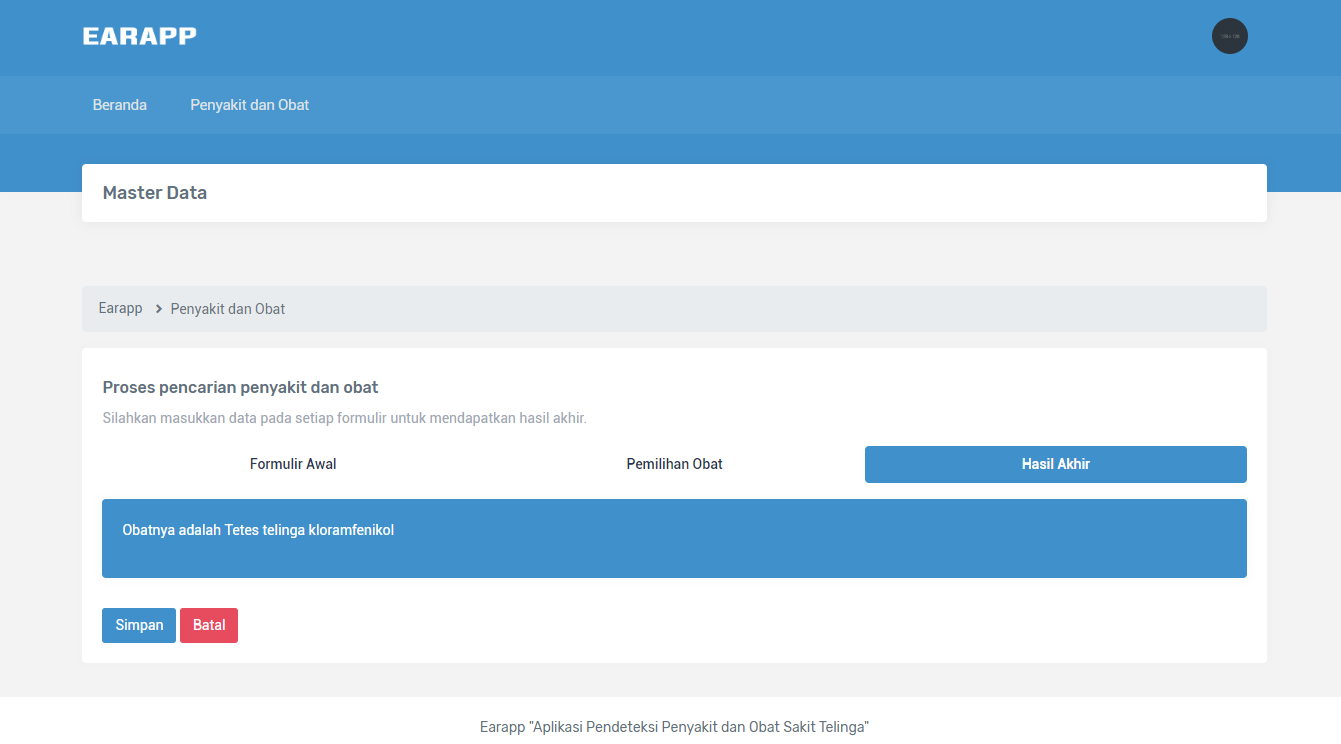Select the Pemilihan Obat tab
The image size is (1341, 744).
674,464
